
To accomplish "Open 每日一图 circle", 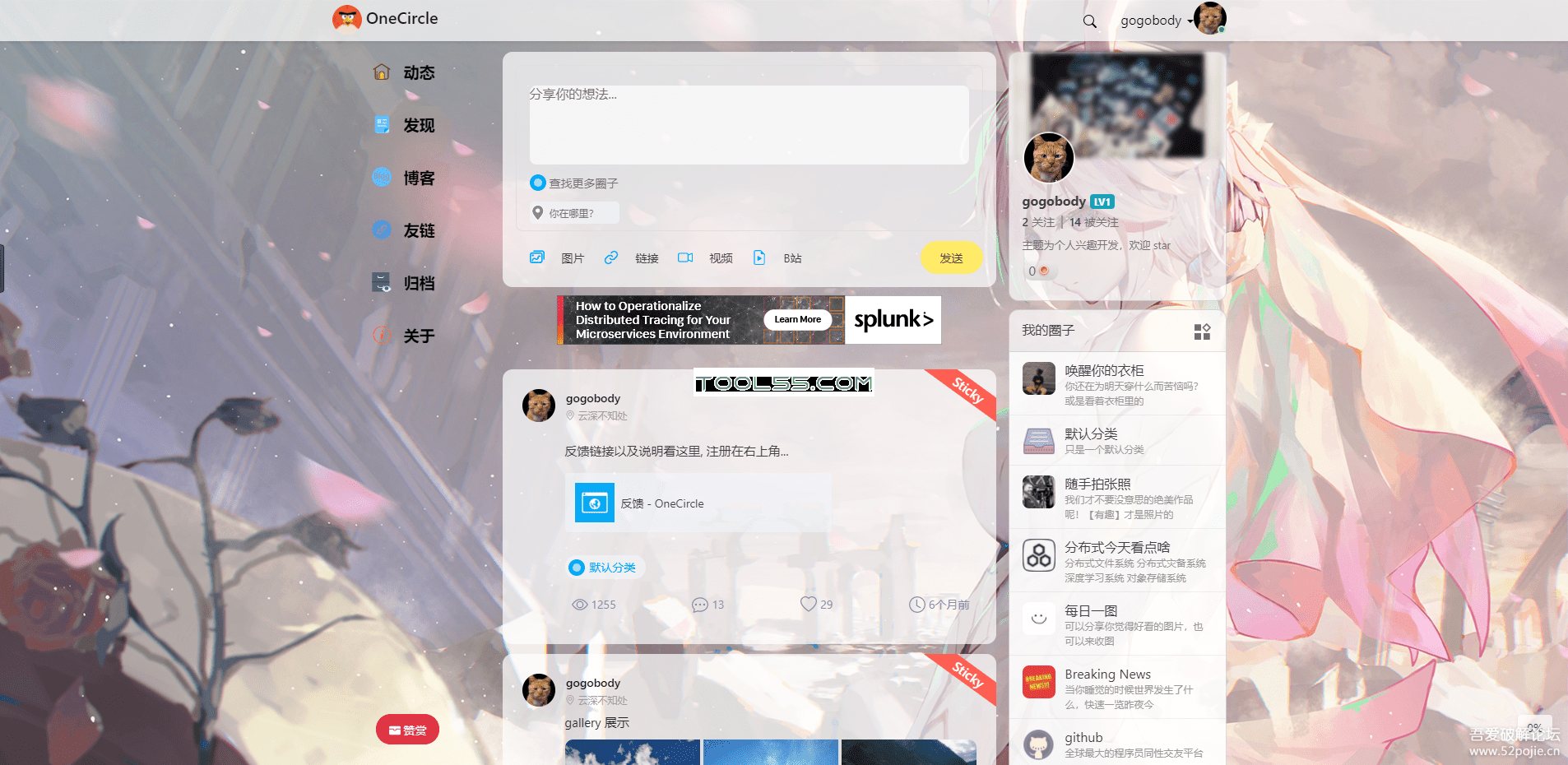I will 1117,624.
